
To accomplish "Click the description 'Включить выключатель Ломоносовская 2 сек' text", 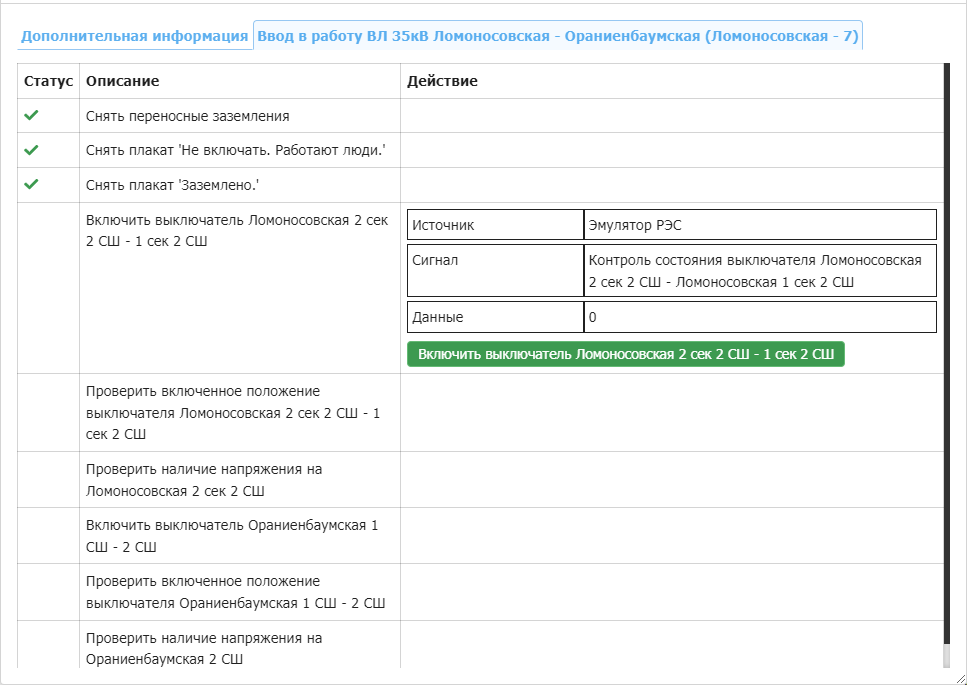I will click(237, 231).
